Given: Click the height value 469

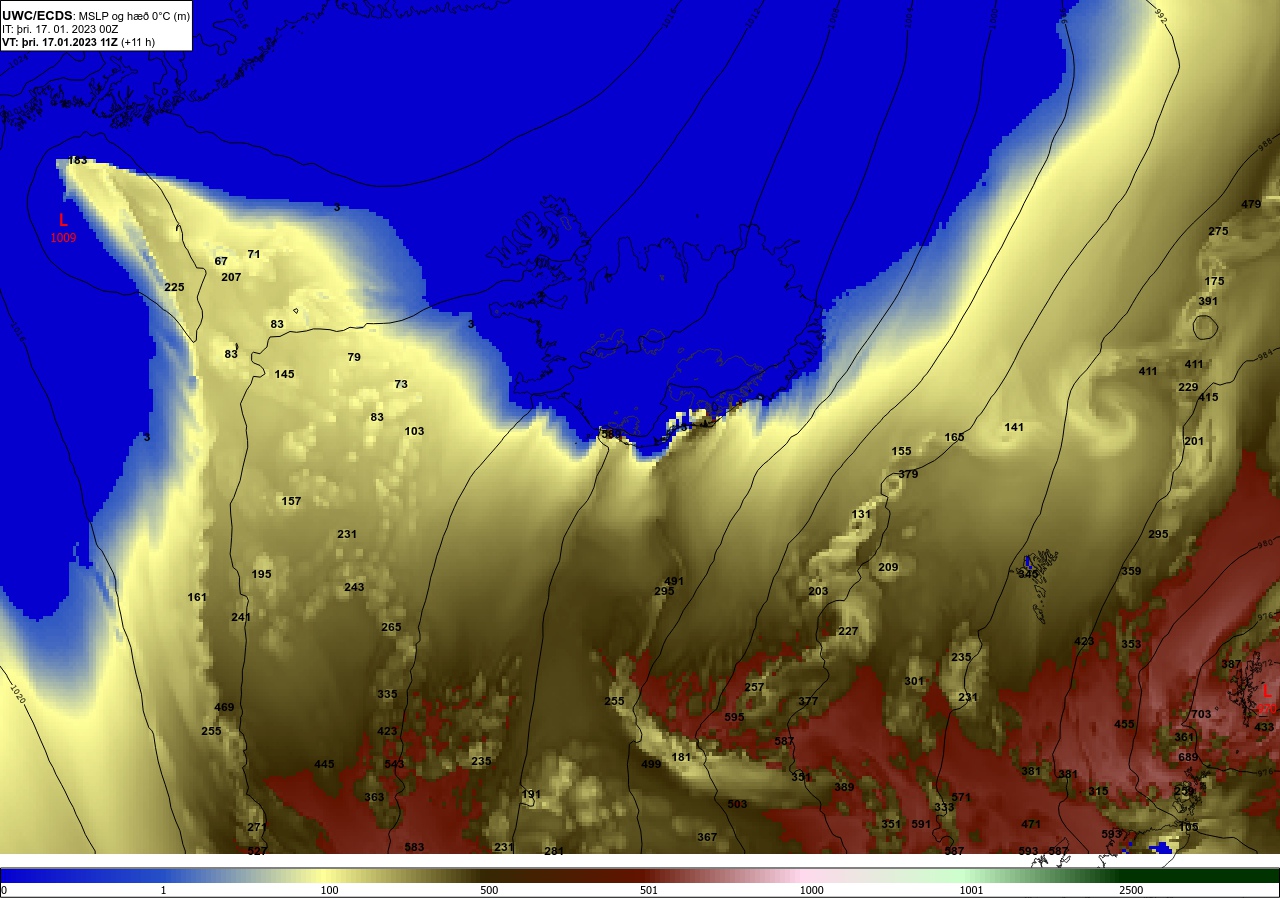Looking at the screenshot, I should point(224,708).
